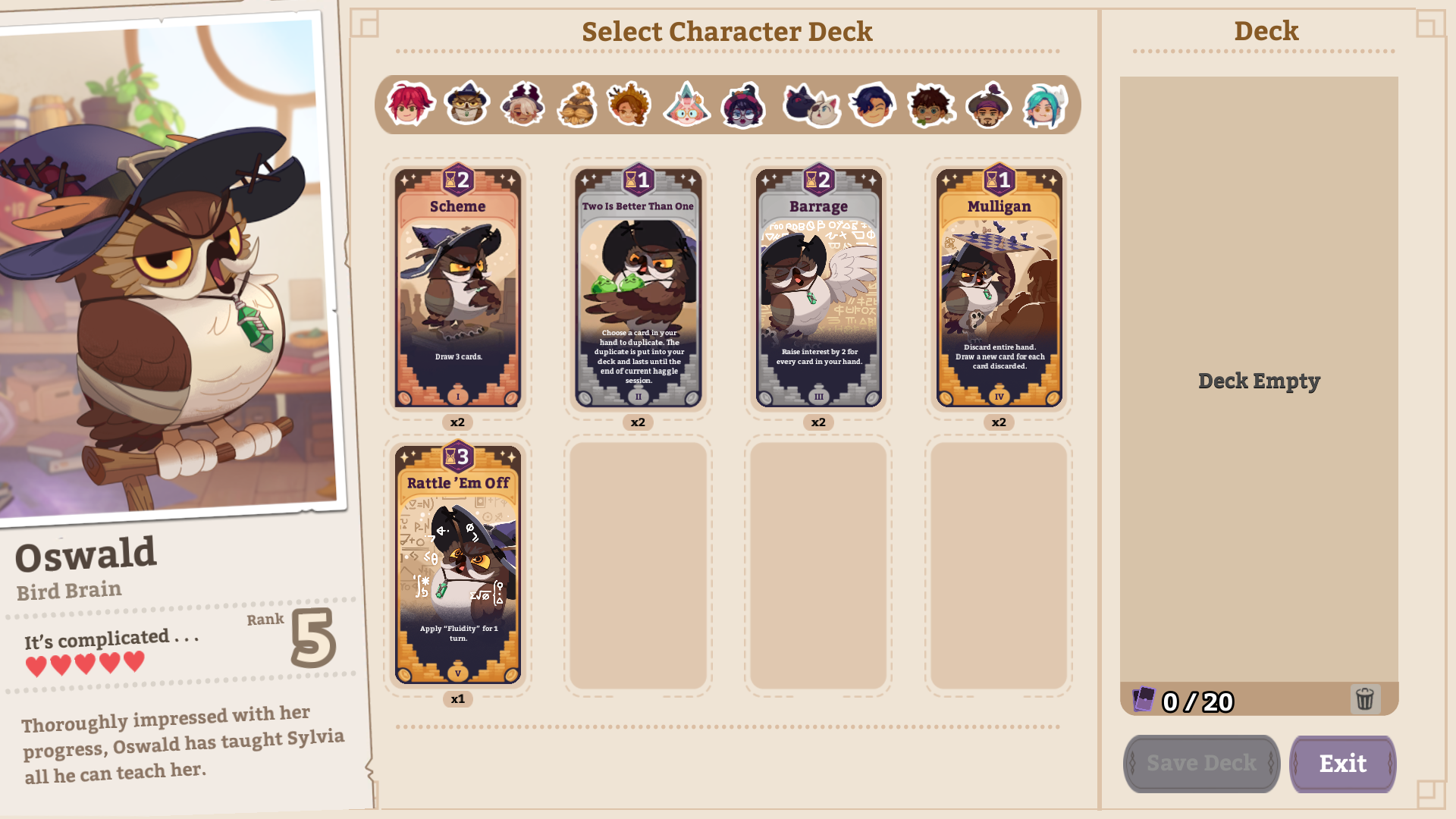Choose the teal-haired character portrait

coord(1045,105)
